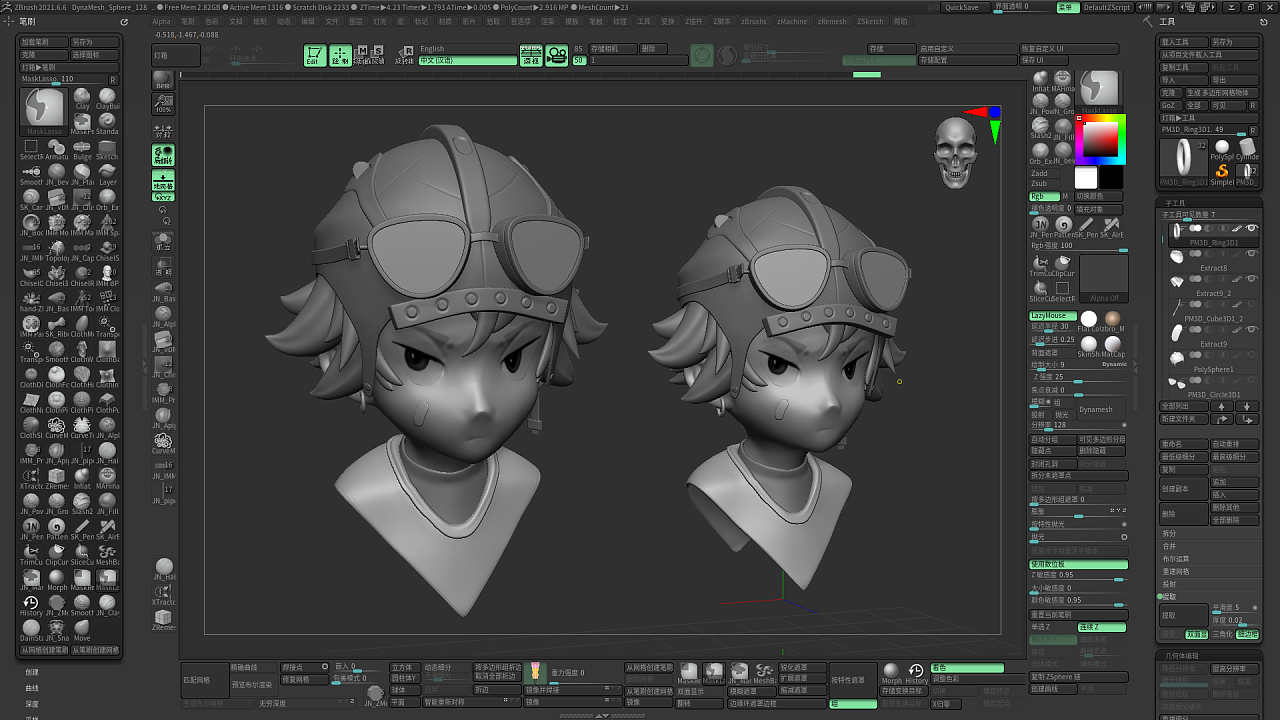Toggle visibility eye of Extract9 subtool
The height and width of the screenshot is (720, 1280).
coord(1251,330)
